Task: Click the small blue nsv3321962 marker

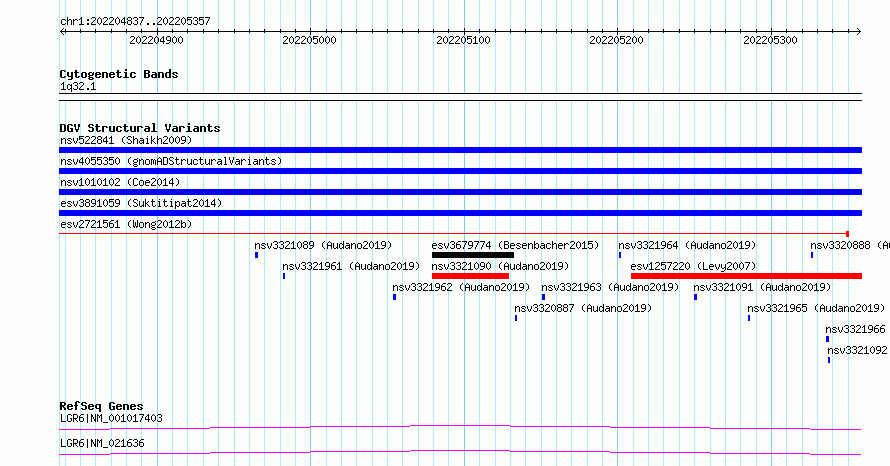Action: coord(394,297)
